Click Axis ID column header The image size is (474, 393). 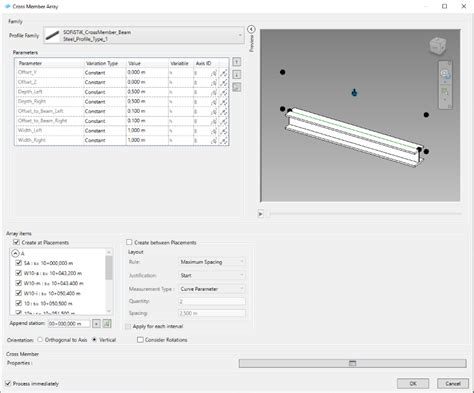[x=206, y=63]
